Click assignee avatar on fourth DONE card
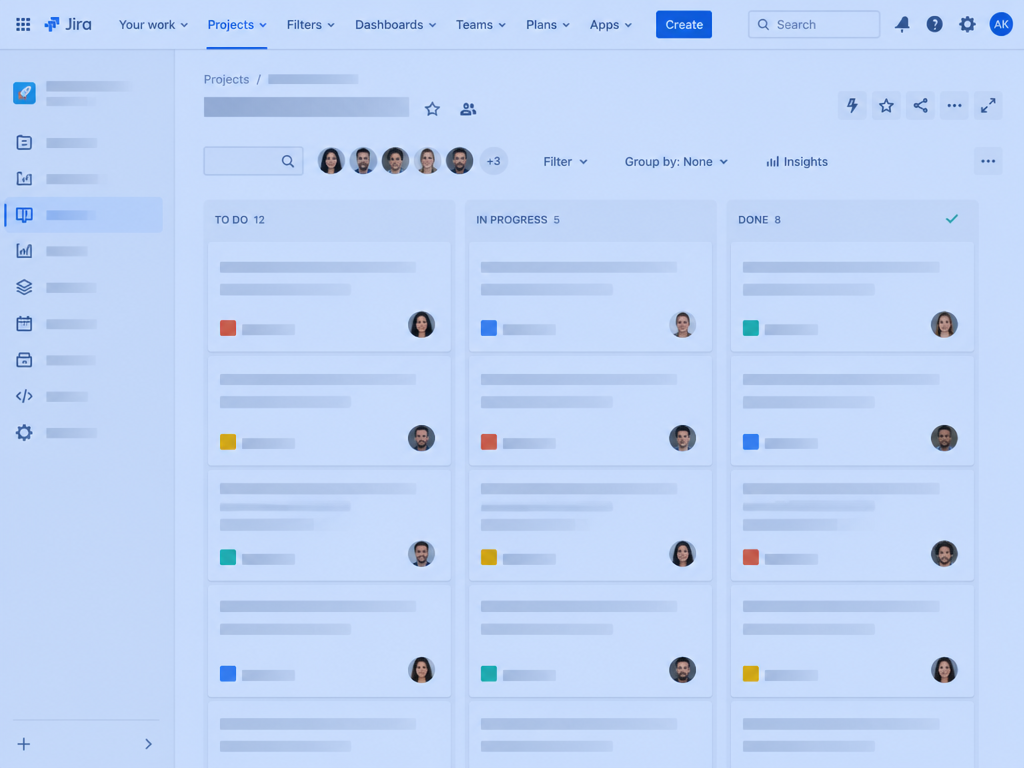Screen dimensions: 1024x768 tap(944, 670)
